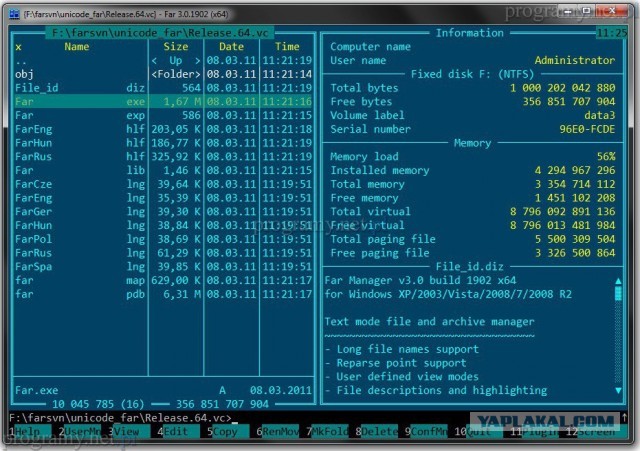
Task: Click the Size column header
Action: pos(176,47)
